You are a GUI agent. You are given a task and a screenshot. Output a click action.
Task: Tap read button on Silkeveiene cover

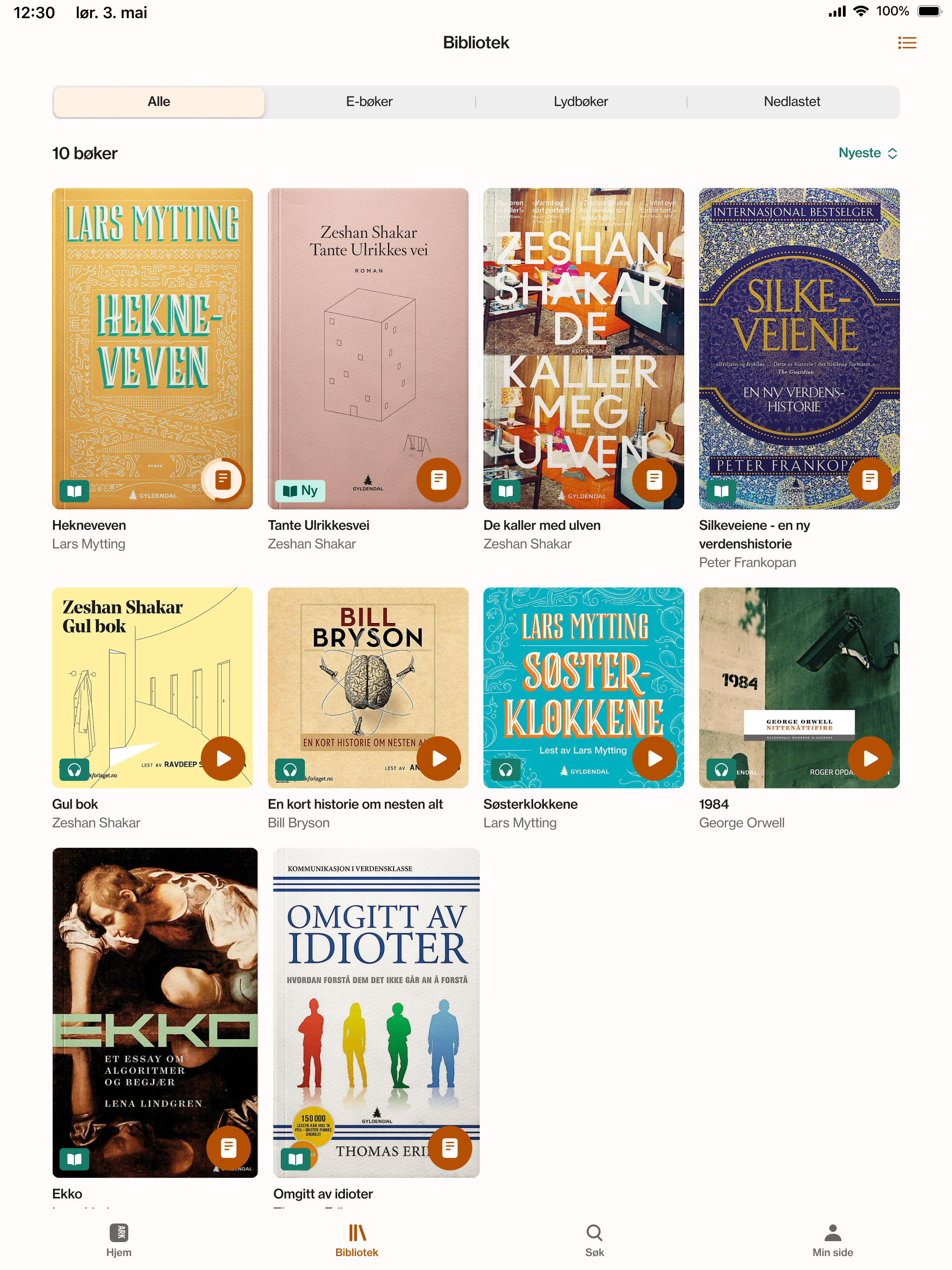click(x=870, y=480)
